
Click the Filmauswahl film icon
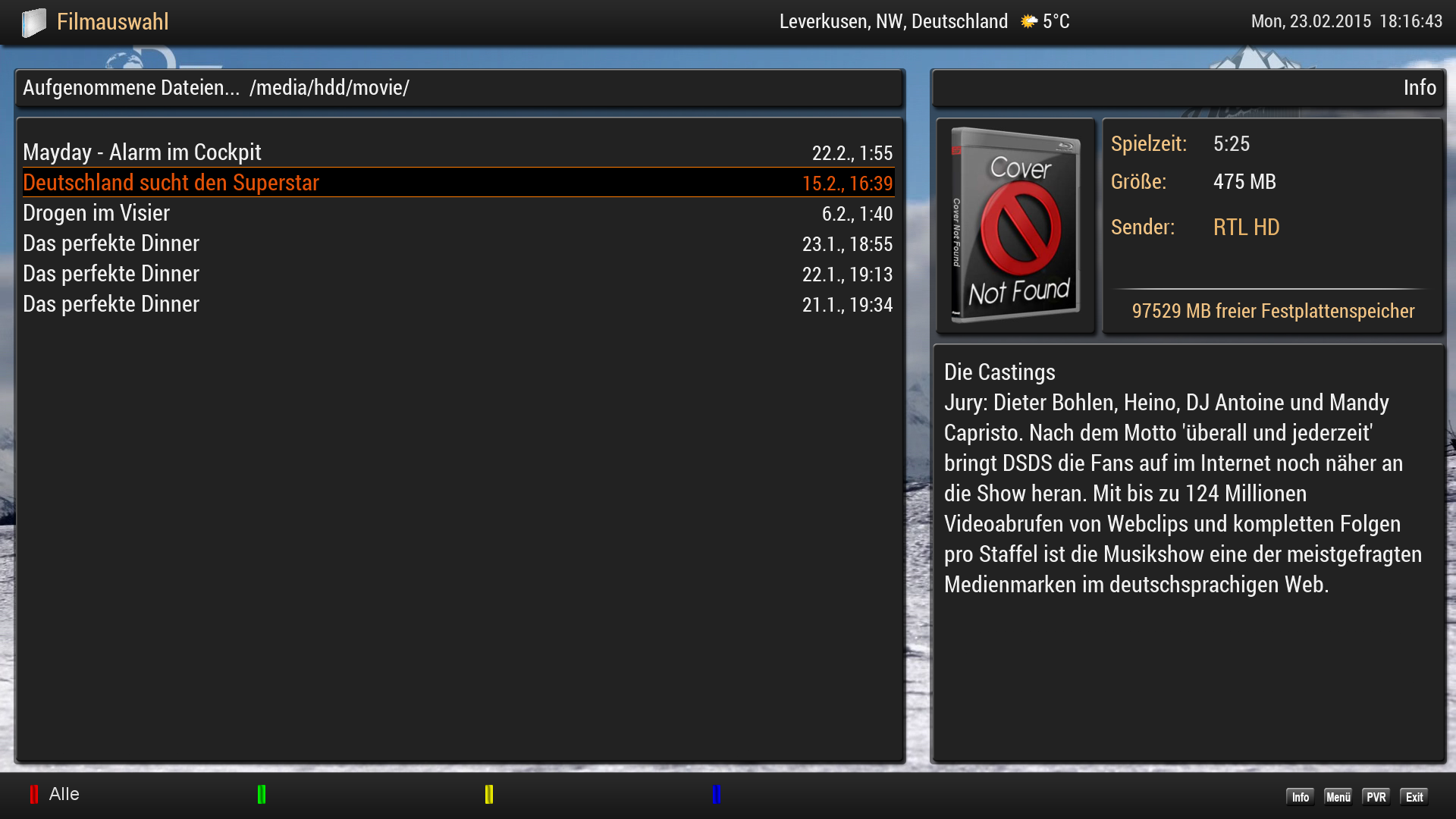coord(33,22)
